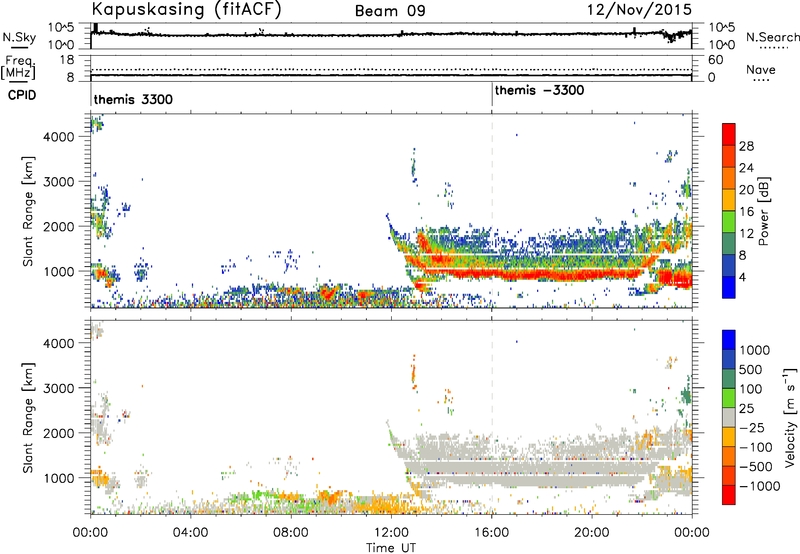This screenshot has height=554, width=800.
Task: Click the date "12/Nov/2015"
Action: click(639, 9)
